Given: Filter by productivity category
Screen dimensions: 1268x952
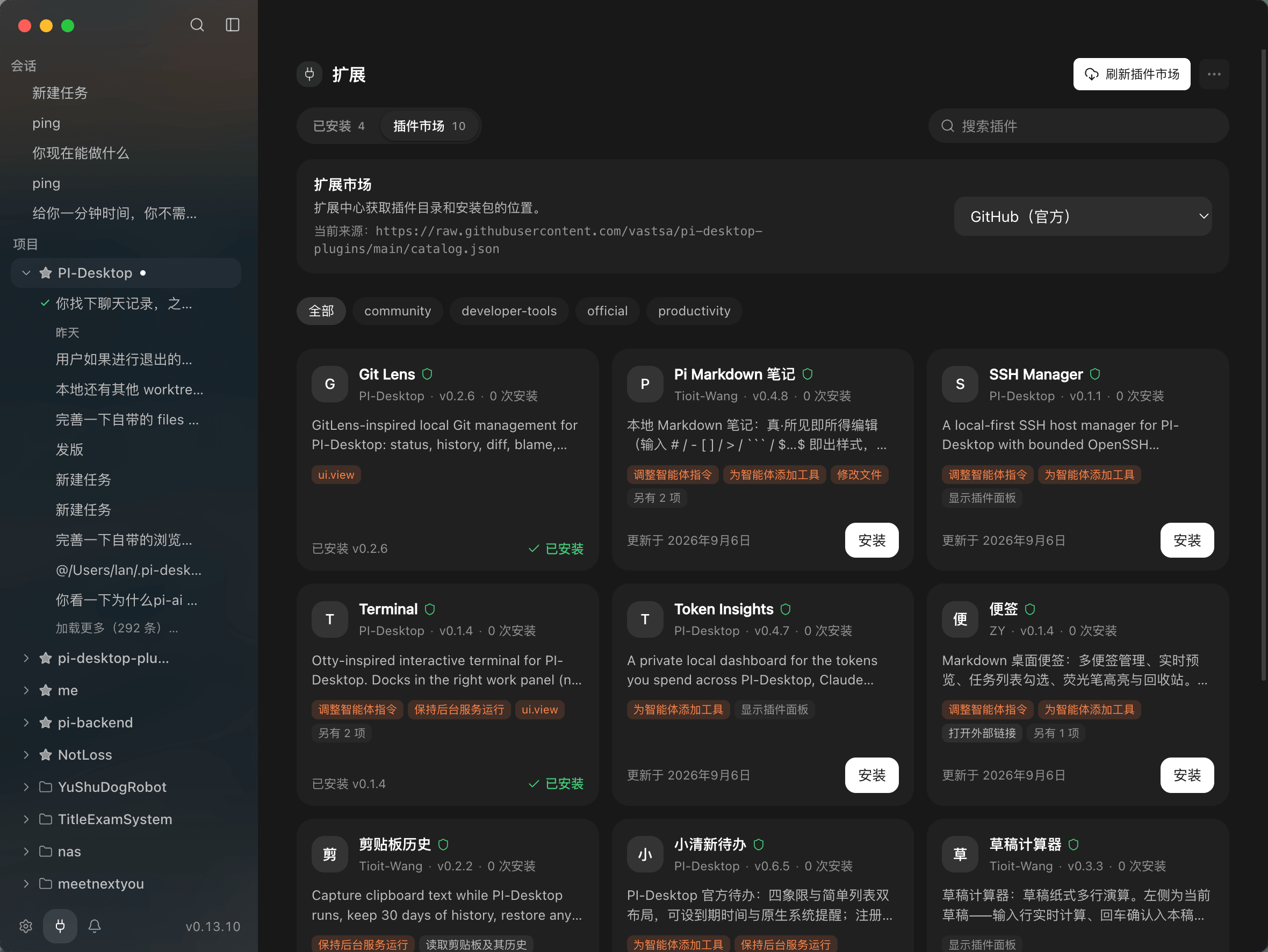Looking at the screenshot, I should point(694,311).
